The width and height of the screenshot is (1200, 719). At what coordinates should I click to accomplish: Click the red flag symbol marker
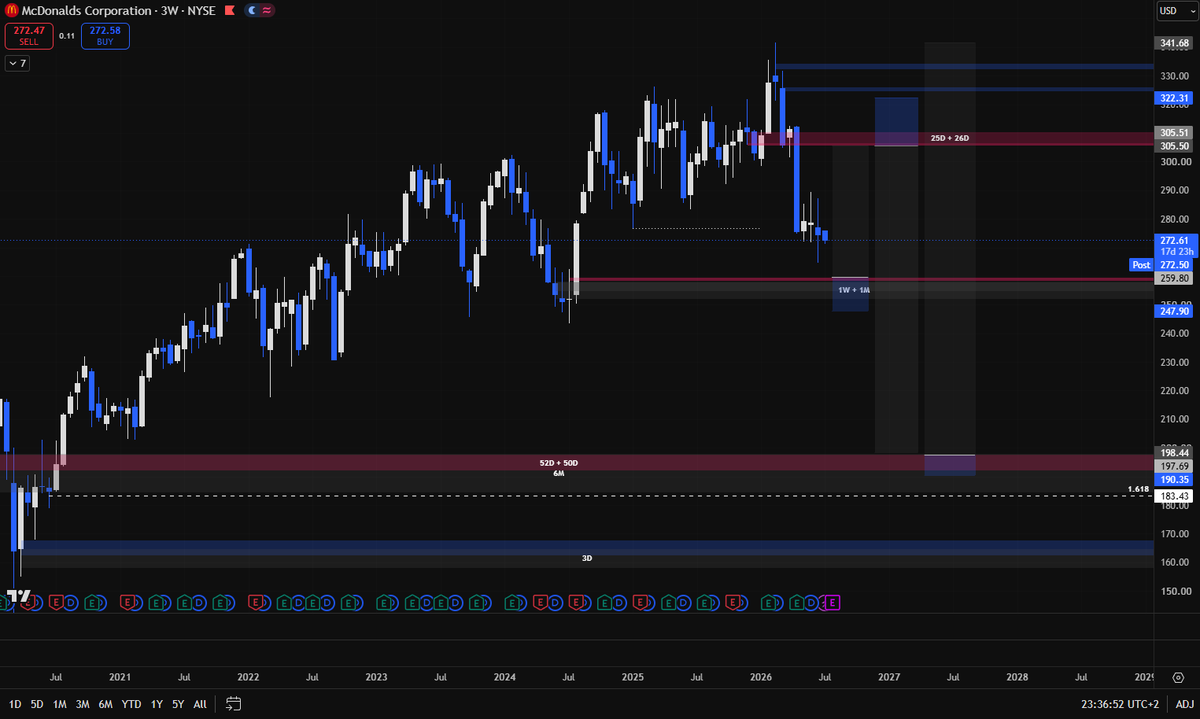tap(231, 10)
